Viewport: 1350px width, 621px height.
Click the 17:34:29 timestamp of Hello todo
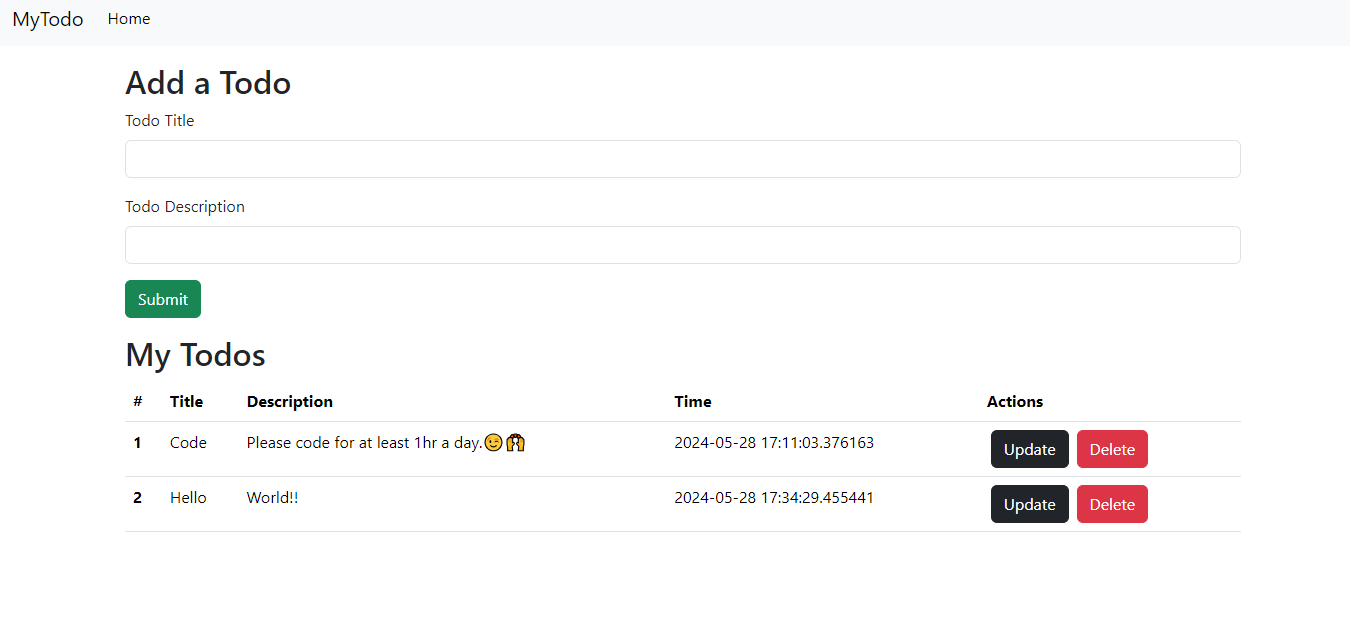point(774,498)
